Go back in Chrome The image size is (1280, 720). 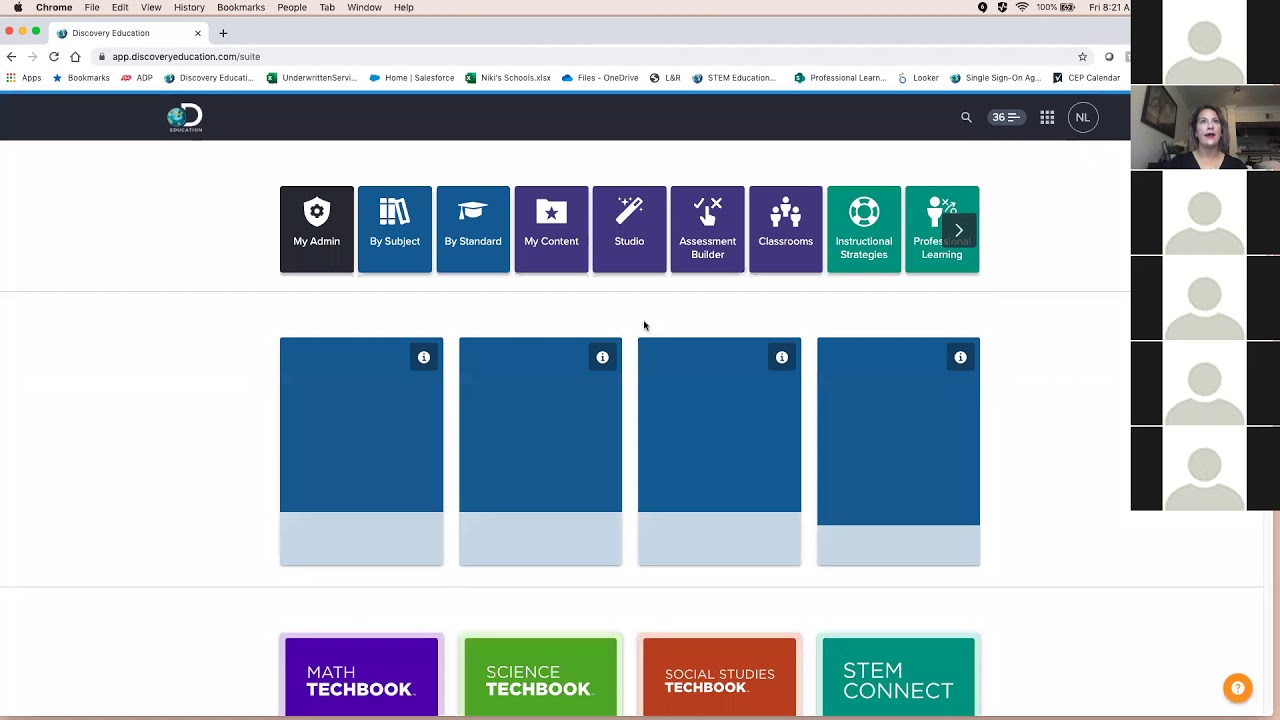pos(11,57)
